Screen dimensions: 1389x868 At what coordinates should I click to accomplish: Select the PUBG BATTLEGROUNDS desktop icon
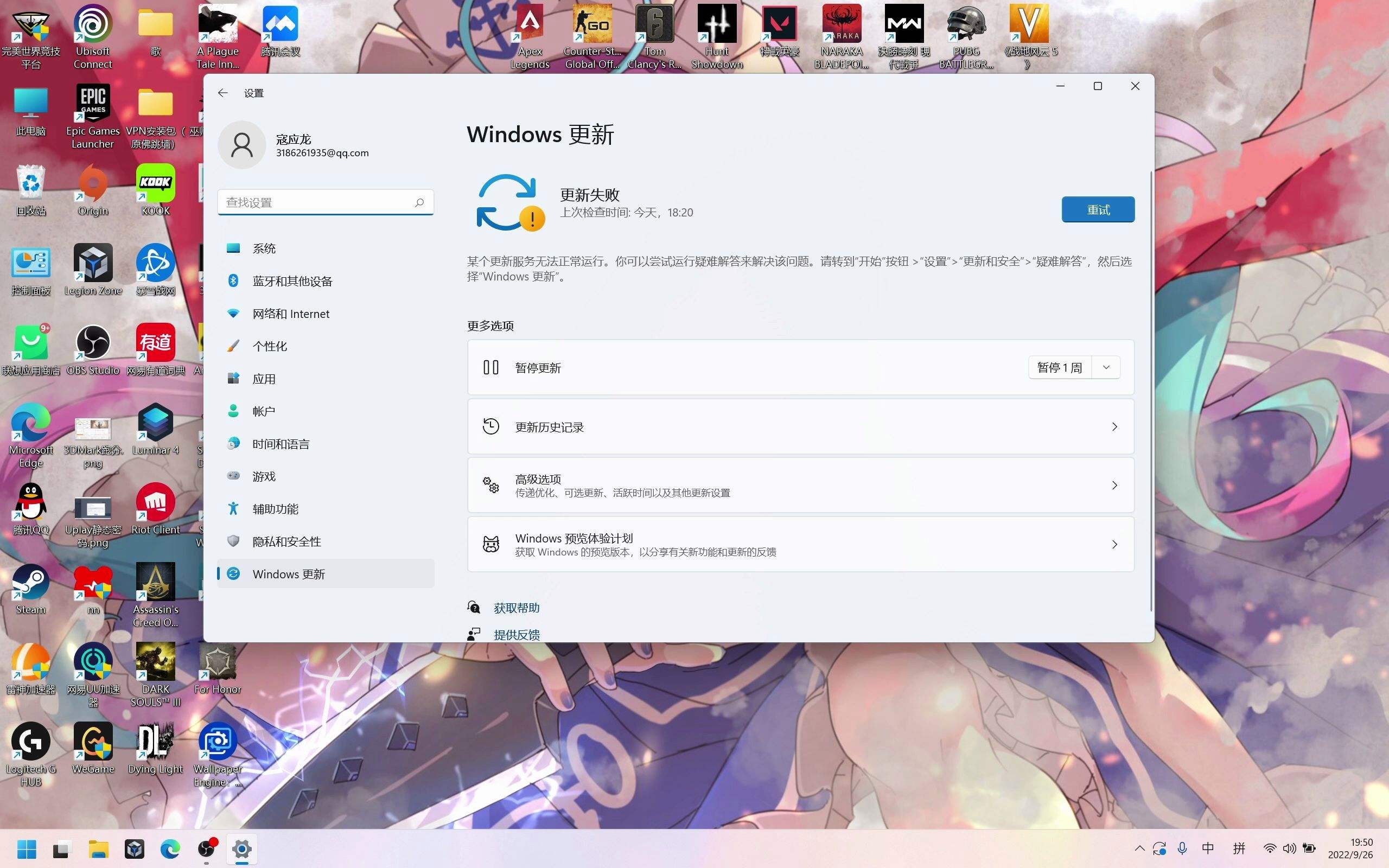966,37
